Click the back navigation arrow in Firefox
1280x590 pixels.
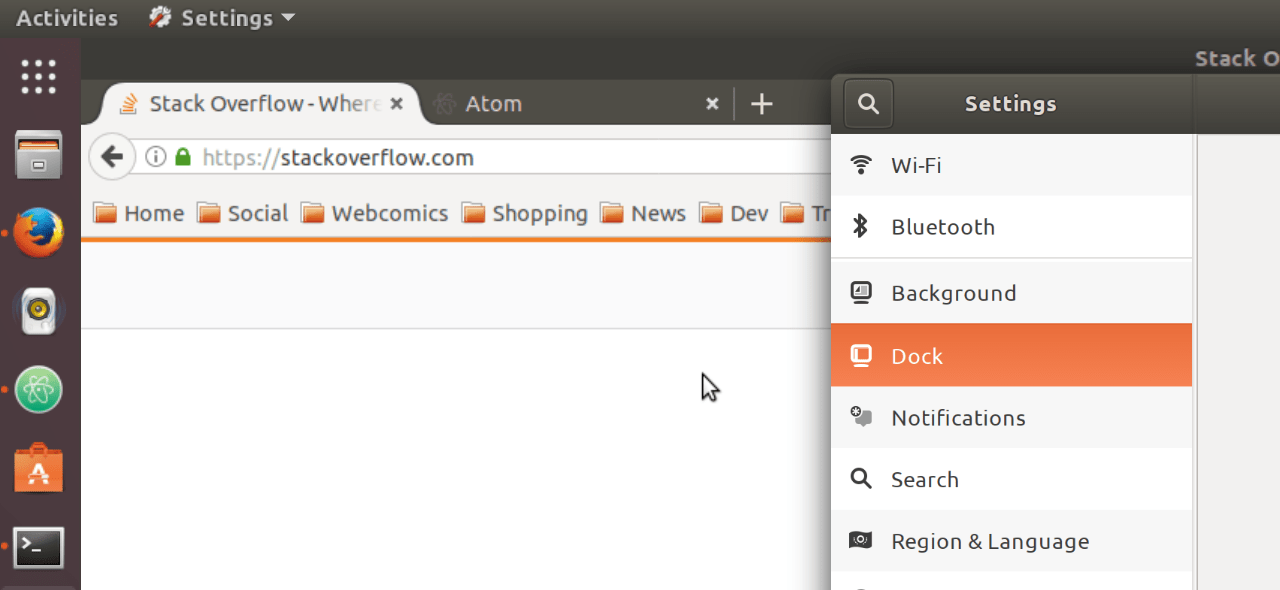[x=111, y=156]
